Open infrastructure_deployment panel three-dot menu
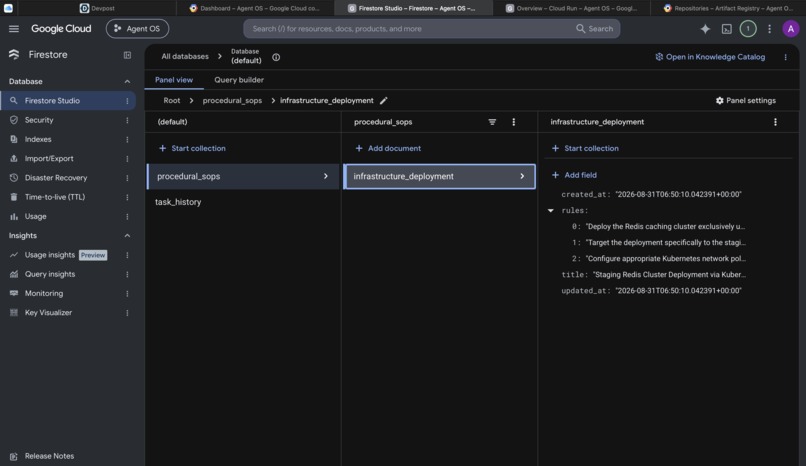806x466 pixels. point(775,122)
